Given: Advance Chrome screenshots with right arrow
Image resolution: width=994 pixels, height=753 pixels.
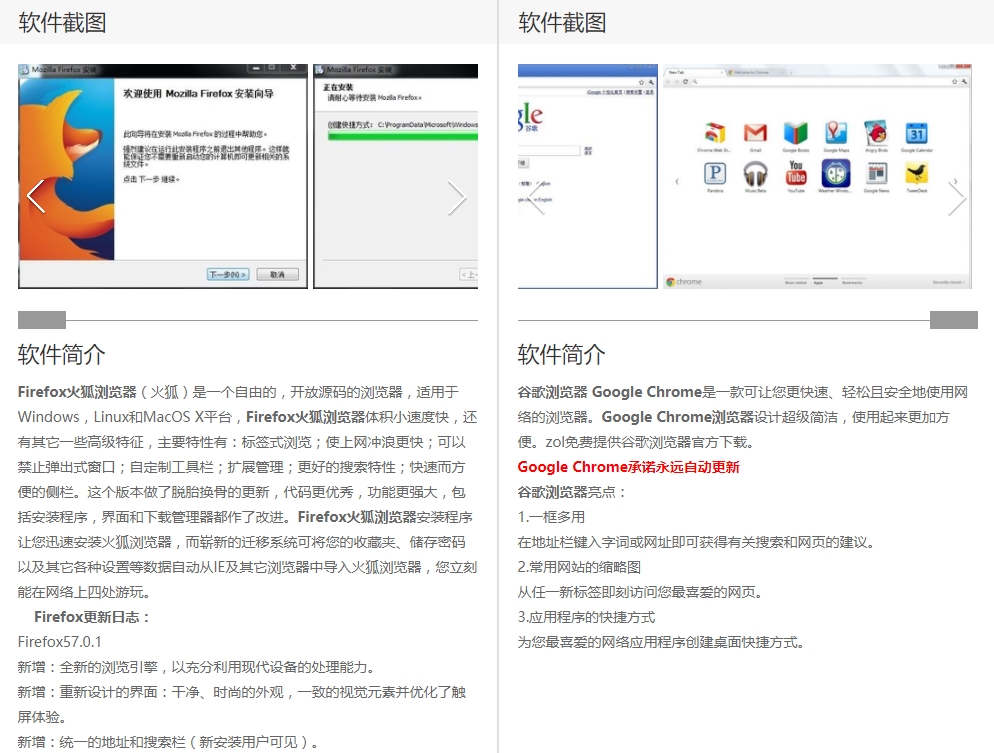Looking at the screenshot, I should [x=957, y=198].
